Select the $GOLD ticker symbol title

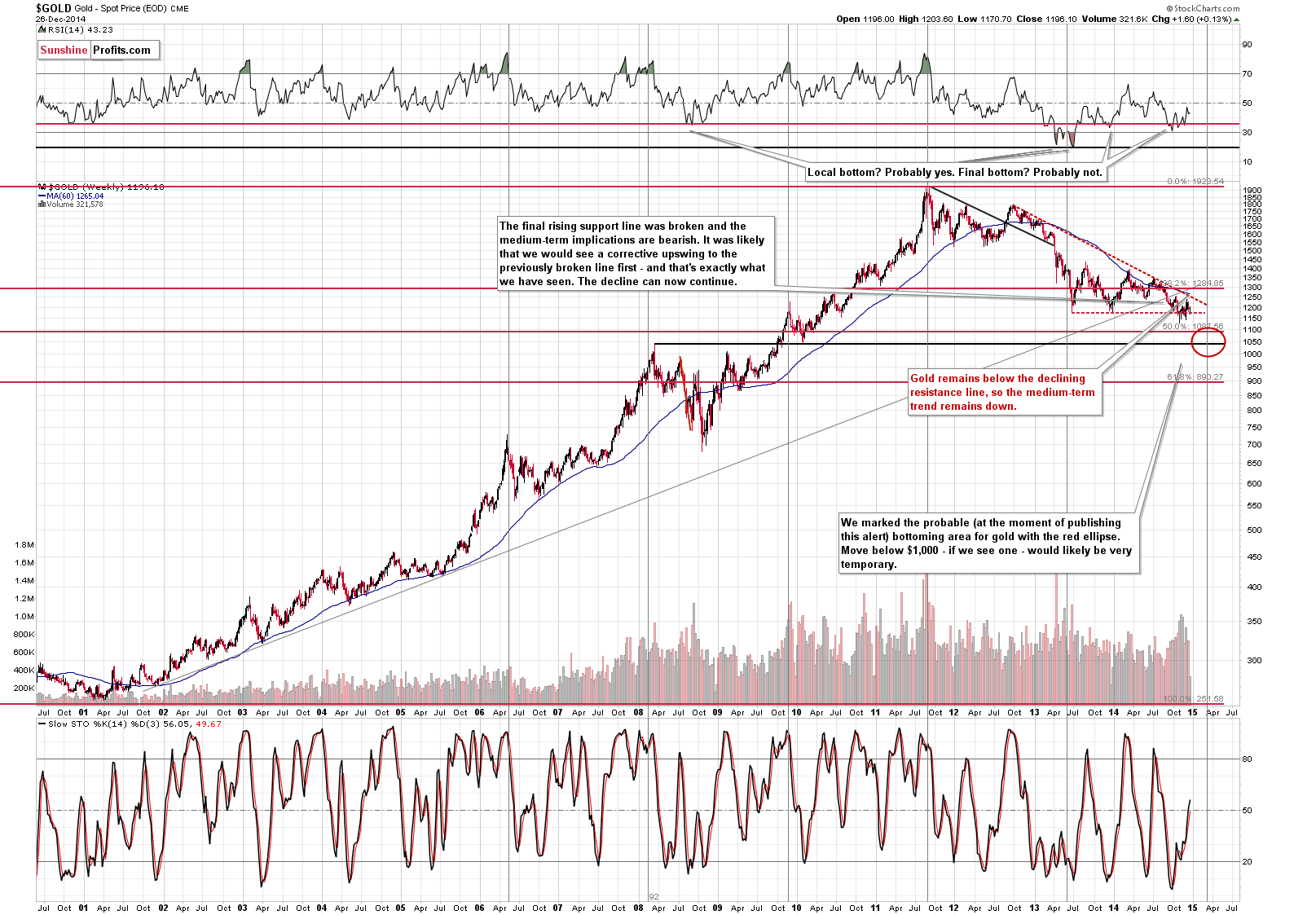53,8
